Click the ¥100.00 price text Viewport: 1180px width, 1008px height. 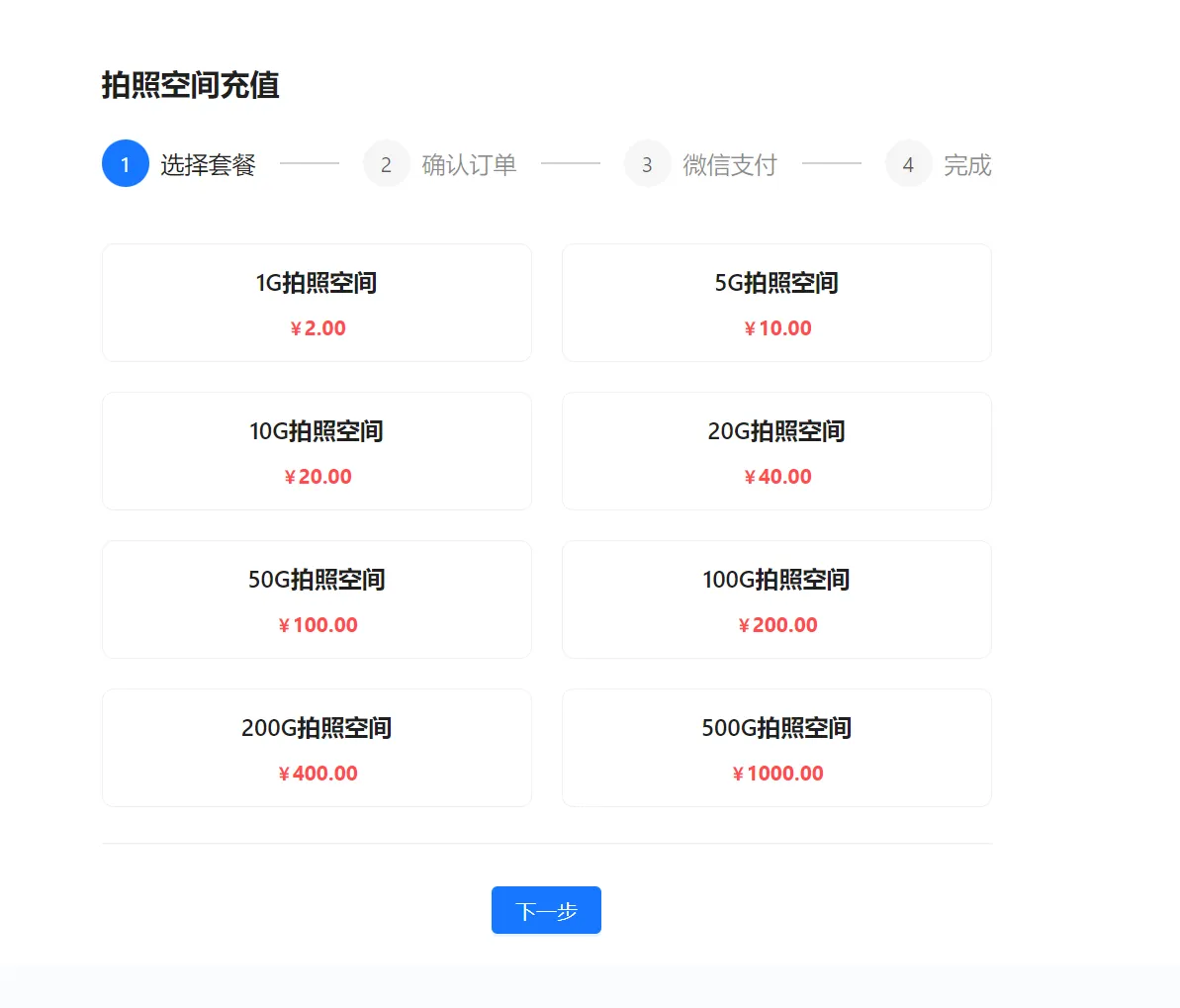[318, 625]
